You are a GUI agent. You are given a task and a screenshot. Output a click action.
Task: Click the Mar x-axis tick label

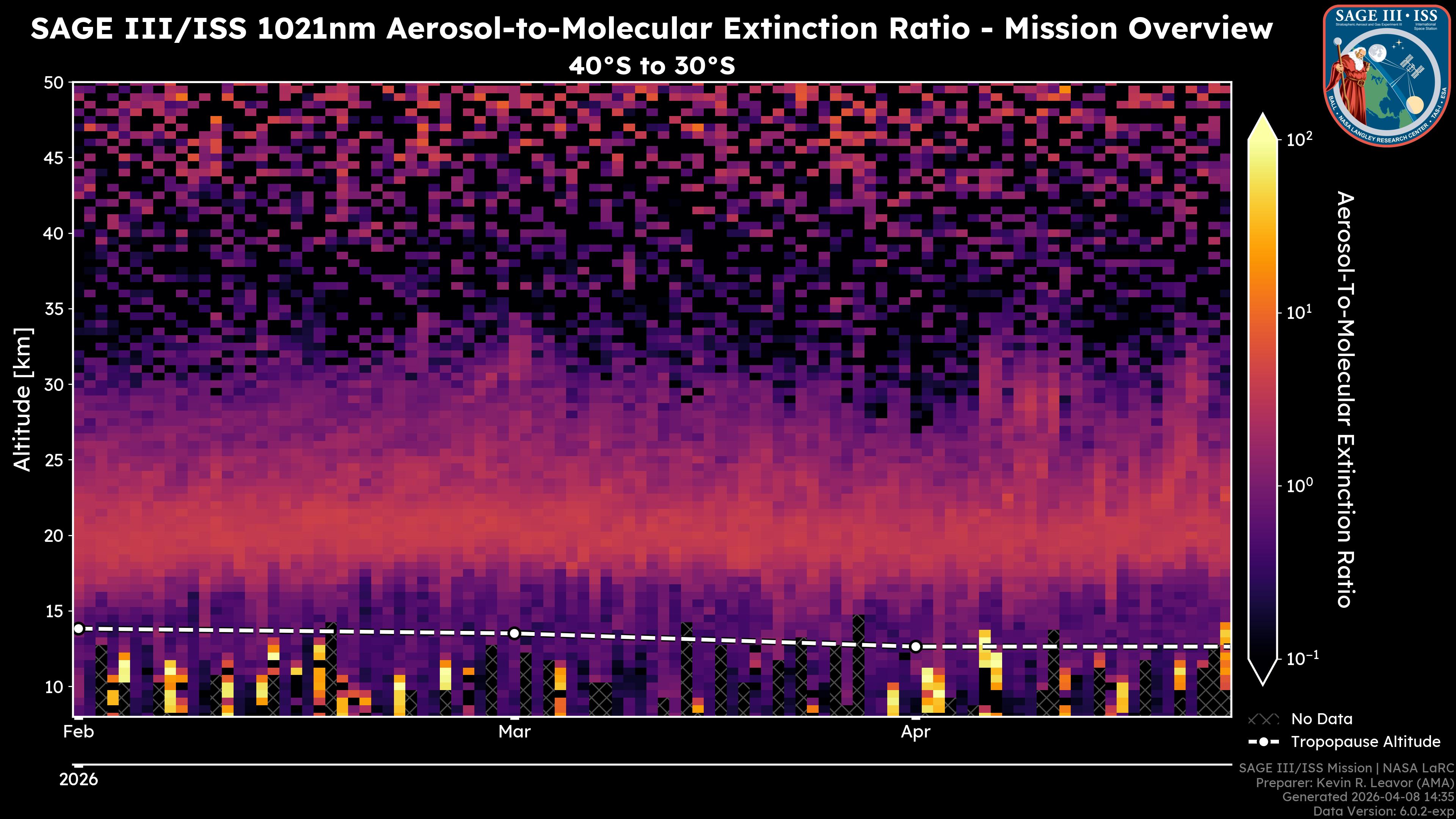coord(515,732)
